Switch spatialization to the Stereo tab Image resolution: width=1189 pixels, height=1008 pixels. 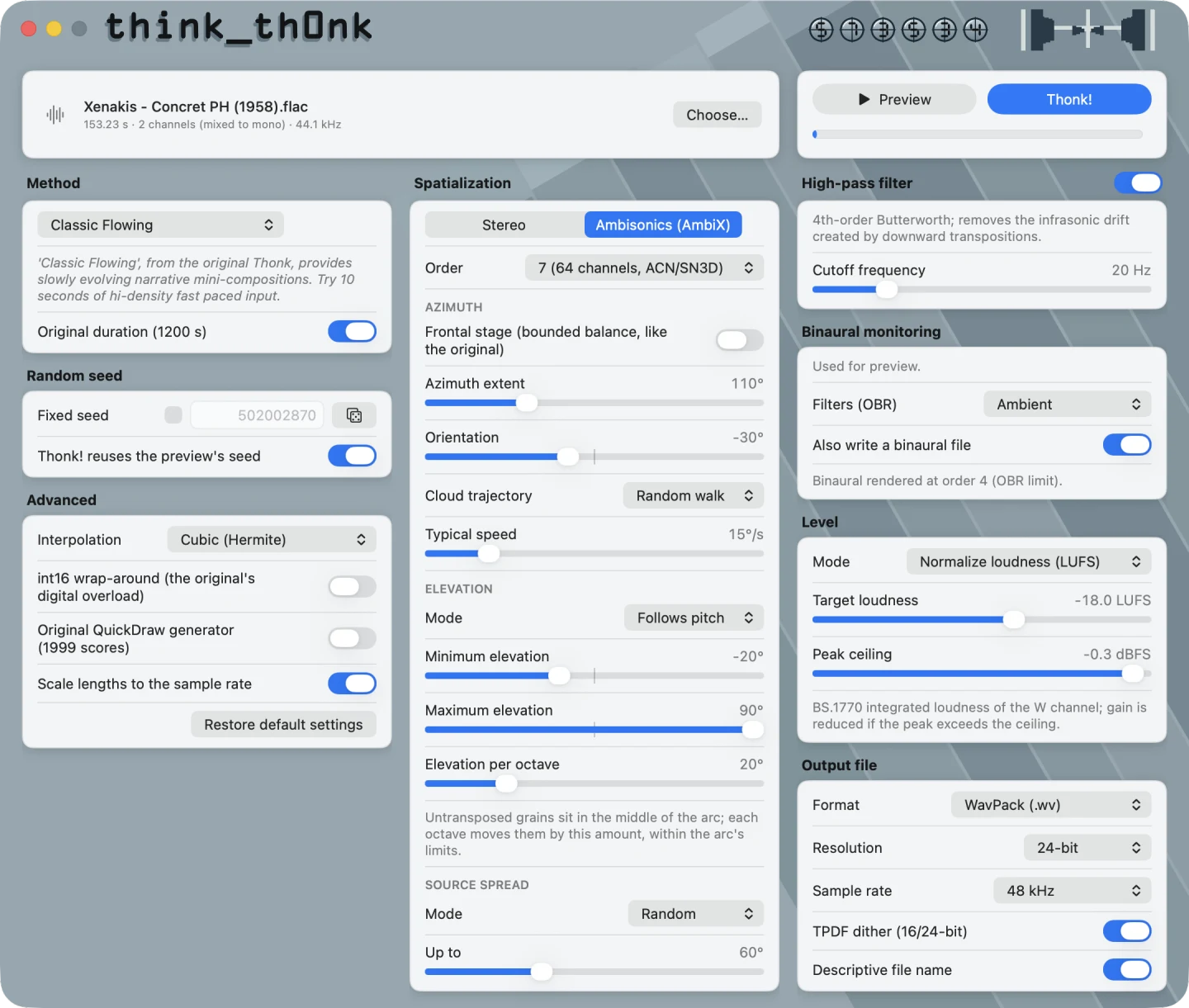coord(504,225)
